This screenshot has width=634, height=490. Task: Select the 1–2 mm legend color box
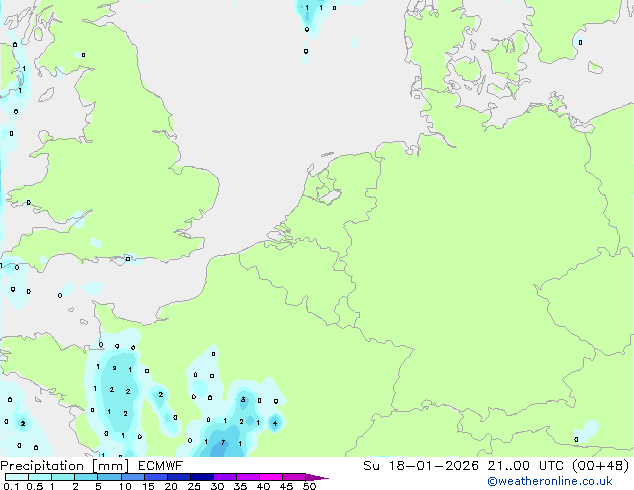[x=63, y=477]
